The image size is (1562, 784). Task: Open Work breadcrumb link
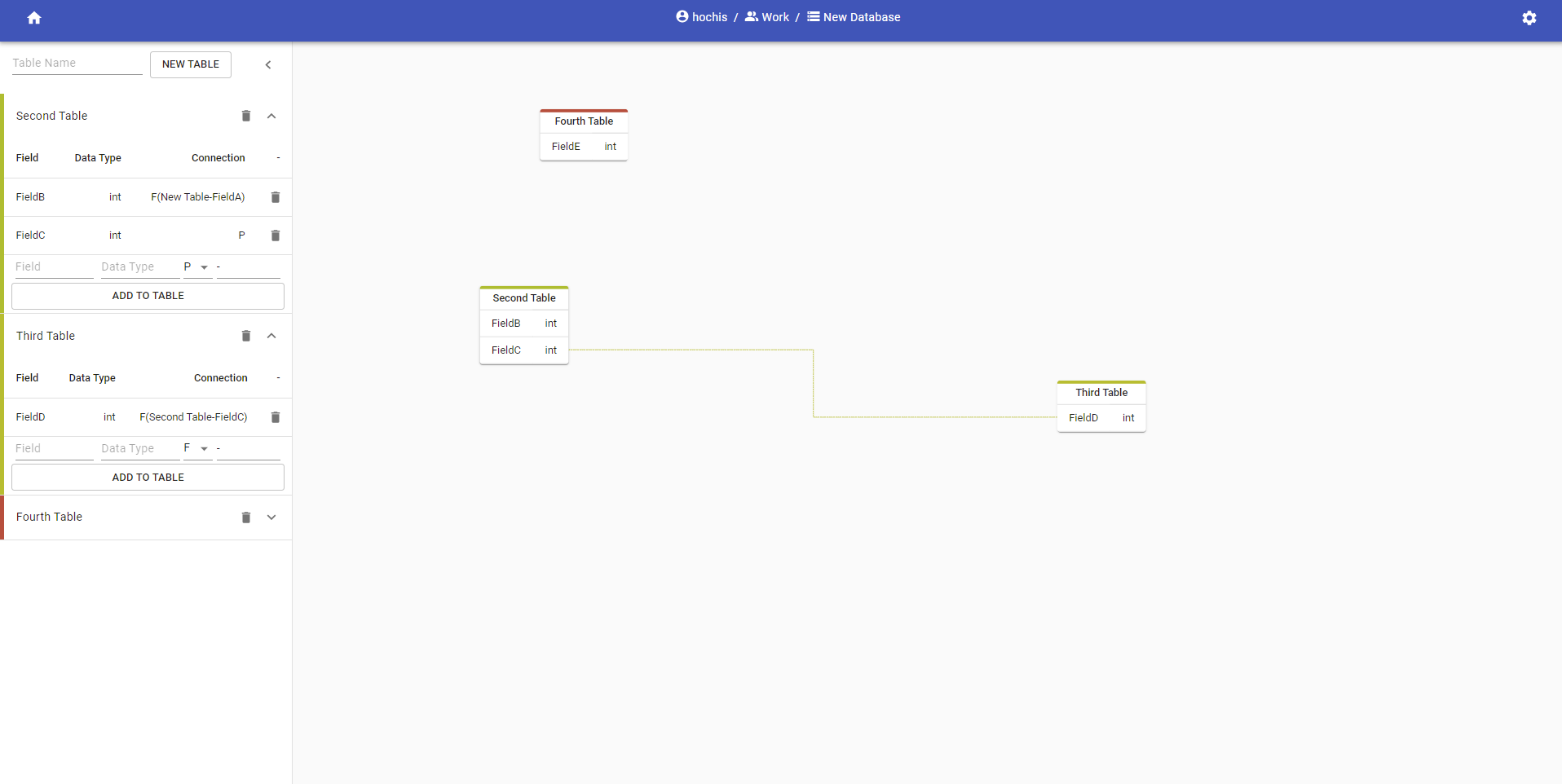point(767,17)
